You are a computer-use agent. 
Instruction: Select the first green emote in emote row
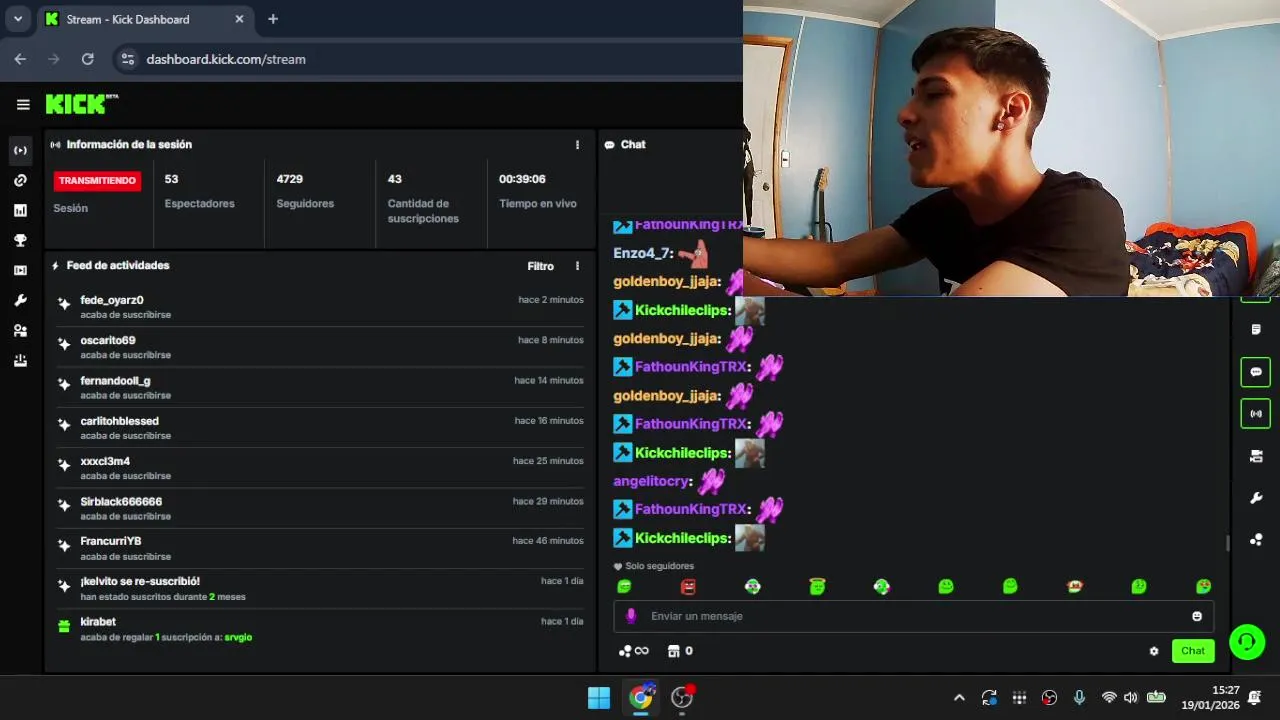coord(624,587)
